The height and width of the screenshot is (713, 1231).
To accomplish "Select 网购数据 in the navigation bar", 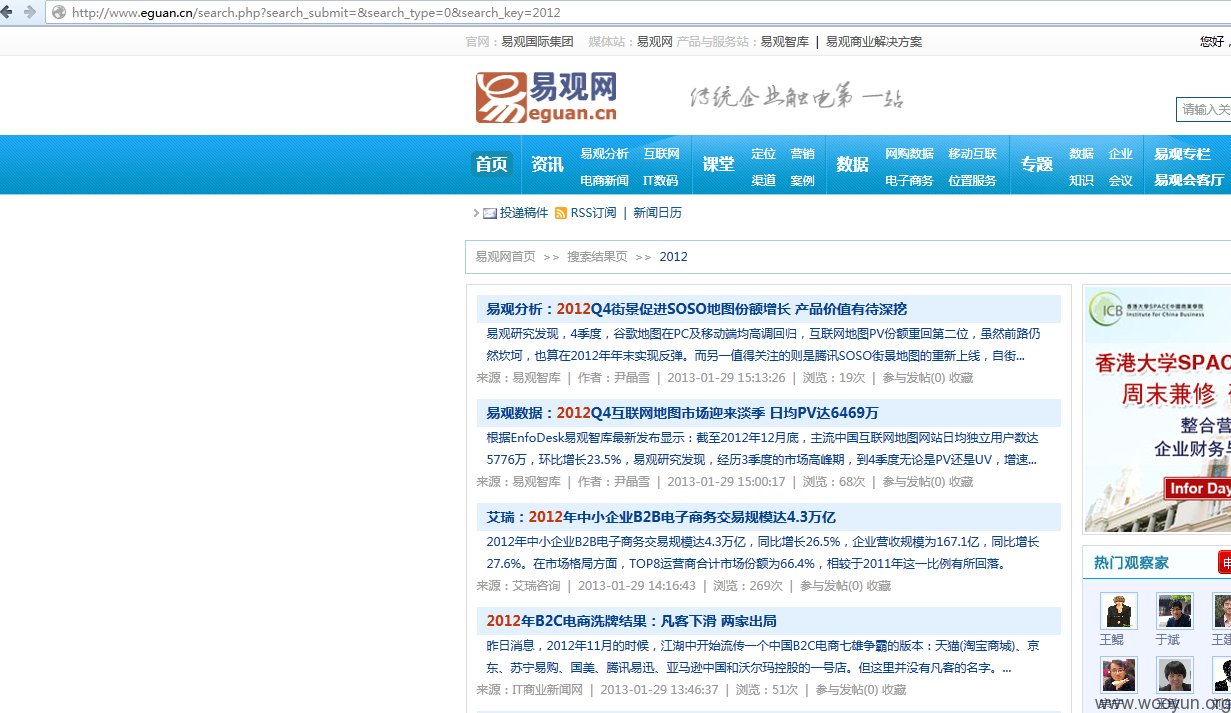I will click(909, 154).
